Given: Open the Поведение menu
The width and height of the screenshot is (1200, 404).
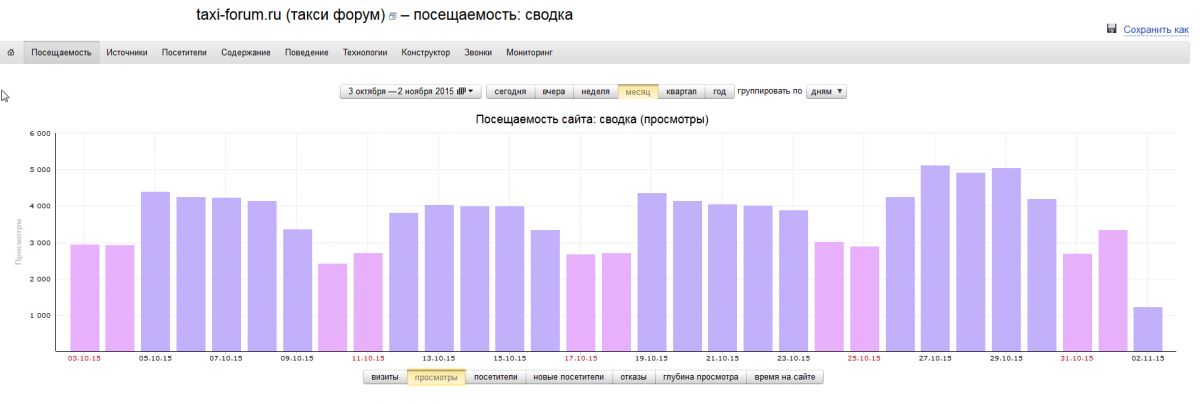Looking at the screenshot, I should (x=307, y=52).
